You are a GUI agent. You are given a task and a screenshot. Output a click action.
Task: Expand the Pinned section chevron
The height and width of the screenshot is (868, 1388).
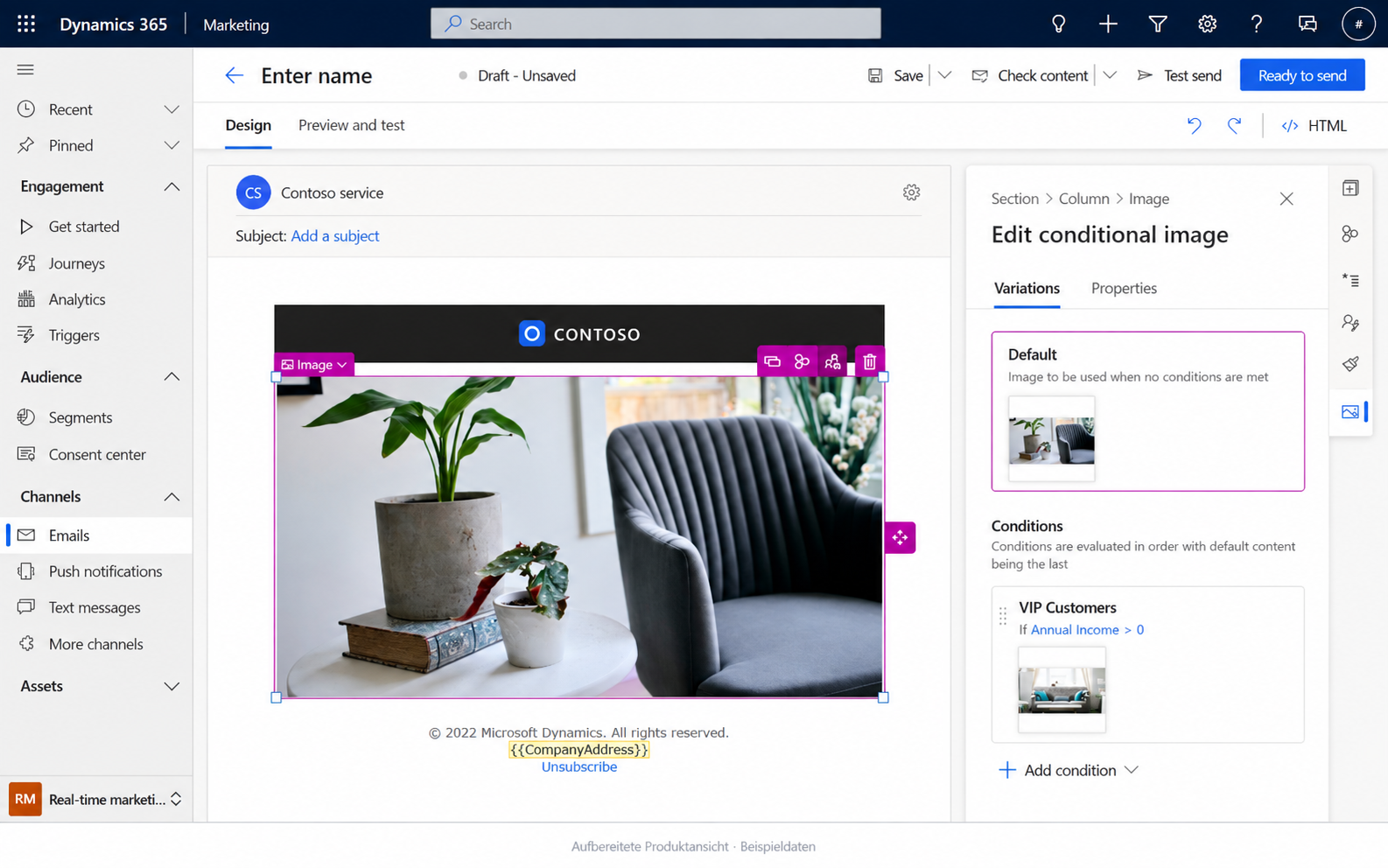(x=172, y=145)
